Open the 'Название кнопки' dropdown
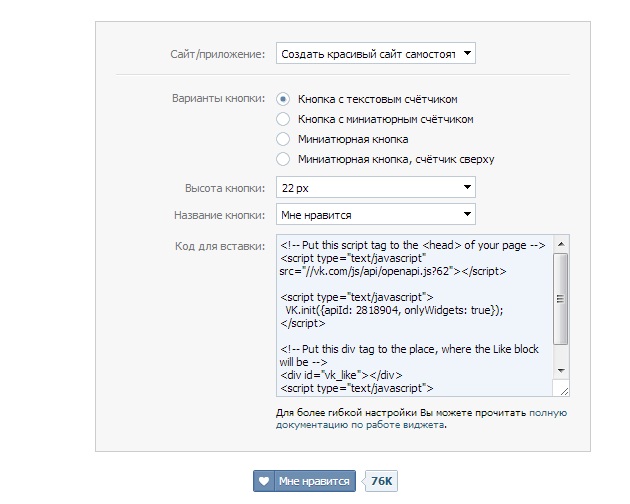Viewport: 630px width, 504px height. coord(375,214)
